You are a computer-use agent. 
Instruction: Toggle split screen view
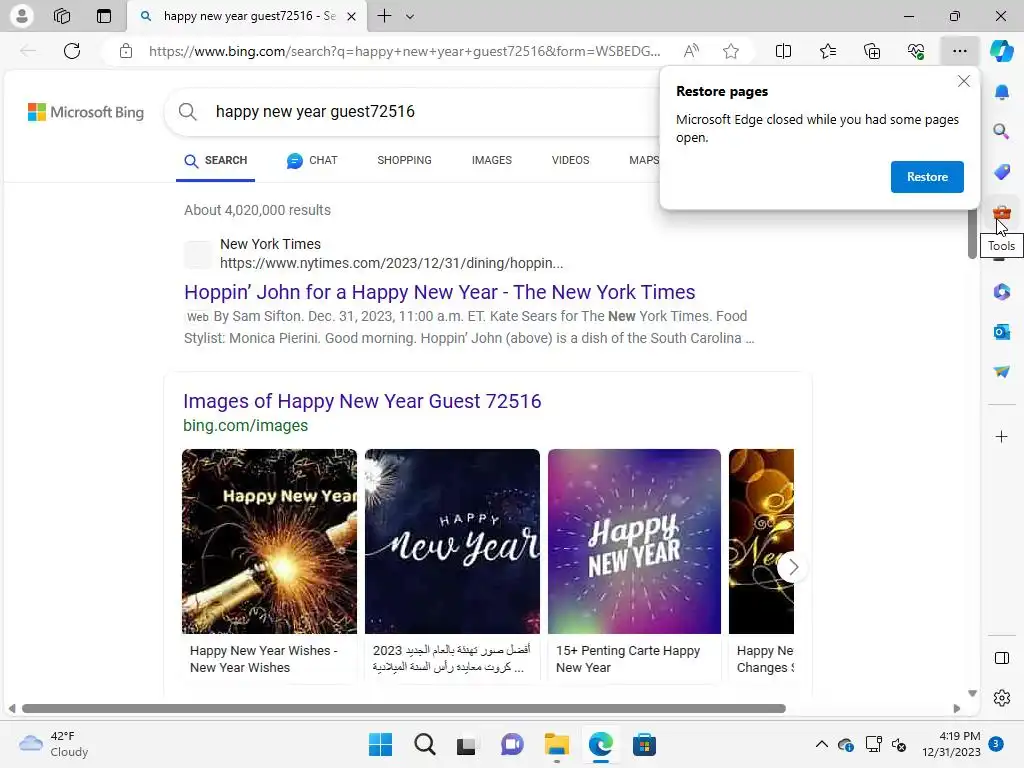coord(783,51)
